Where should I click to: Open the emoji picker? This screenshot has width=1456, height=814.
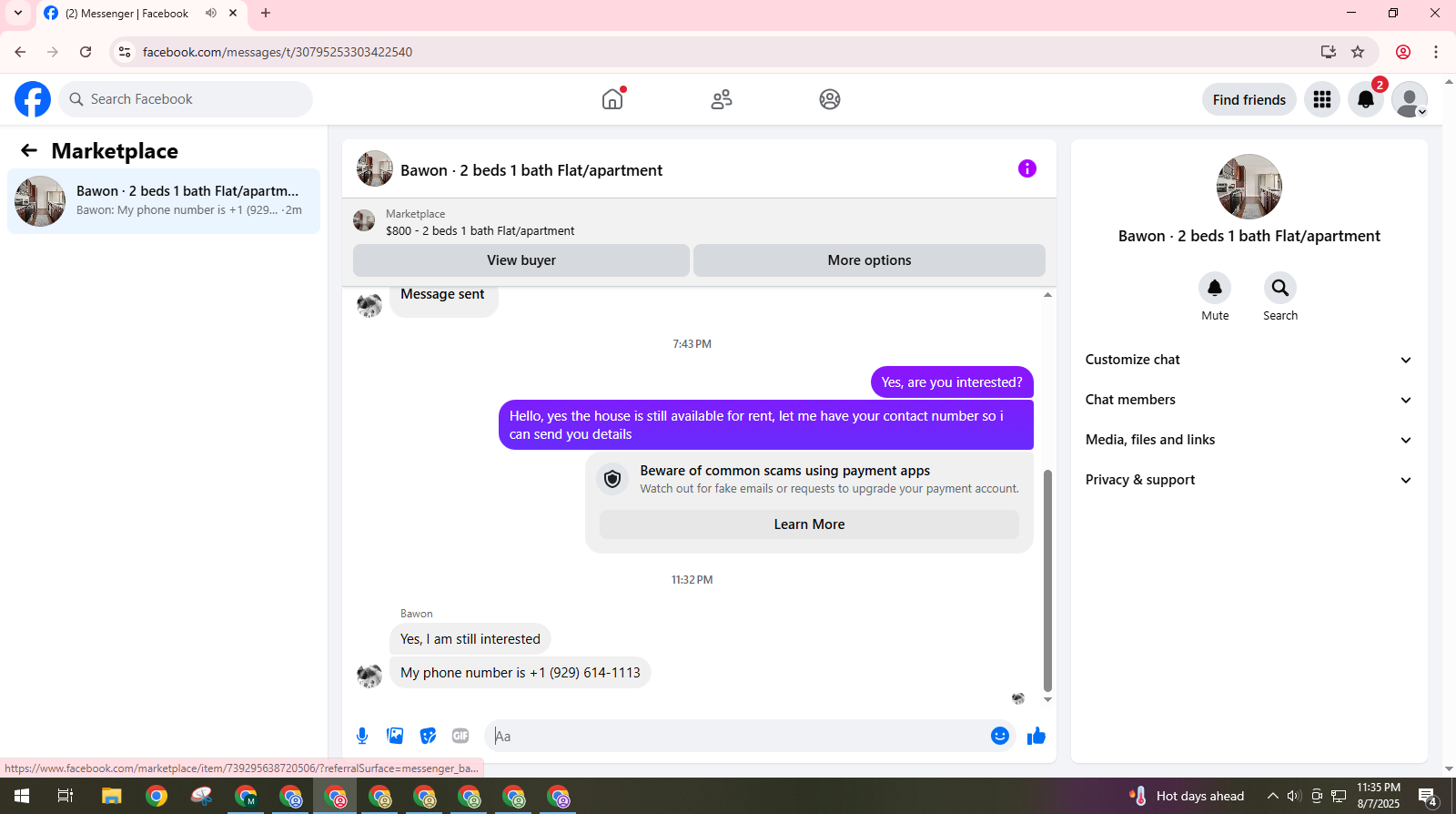pos(1000,736)
